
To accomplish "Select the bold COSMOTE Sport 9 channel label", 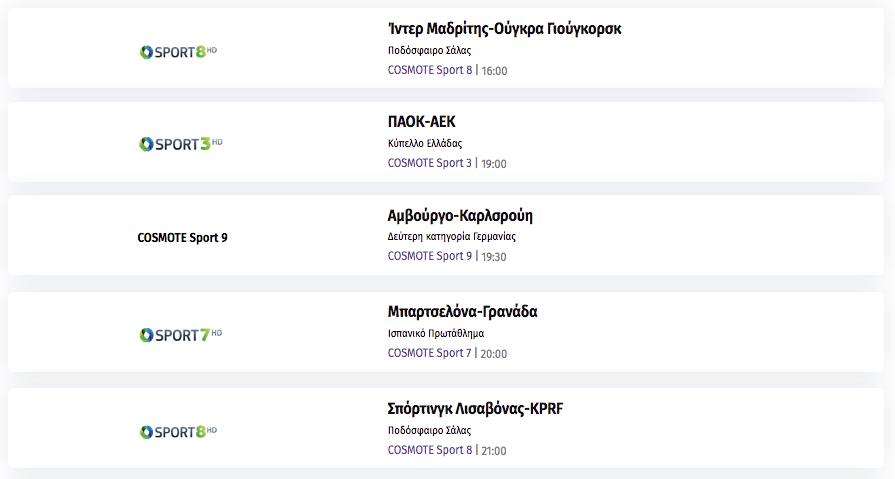I will (182, 238).
